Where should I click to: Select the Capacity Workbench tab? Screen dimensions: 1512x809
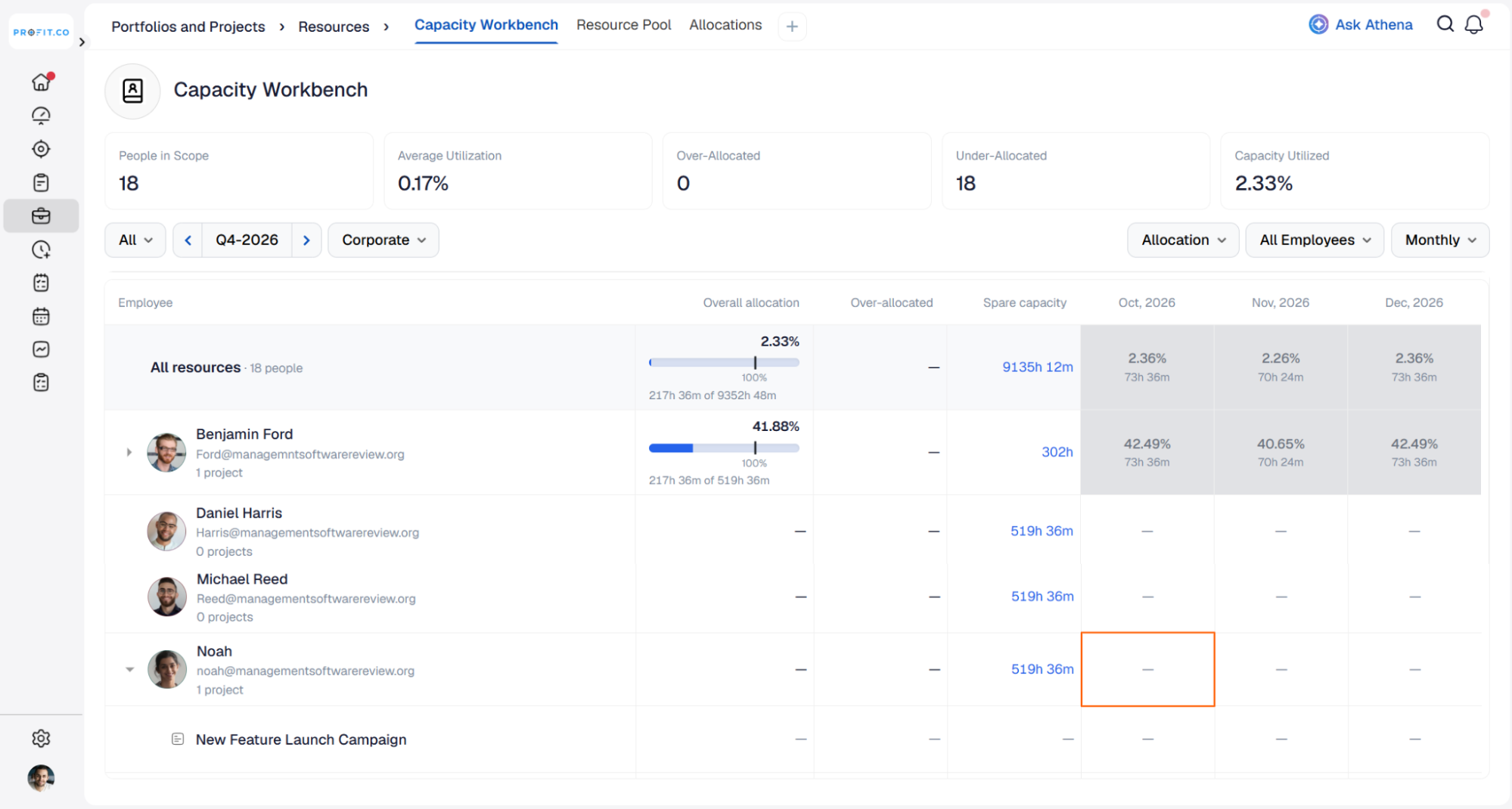pyautogui.click(x=486, y=25)
